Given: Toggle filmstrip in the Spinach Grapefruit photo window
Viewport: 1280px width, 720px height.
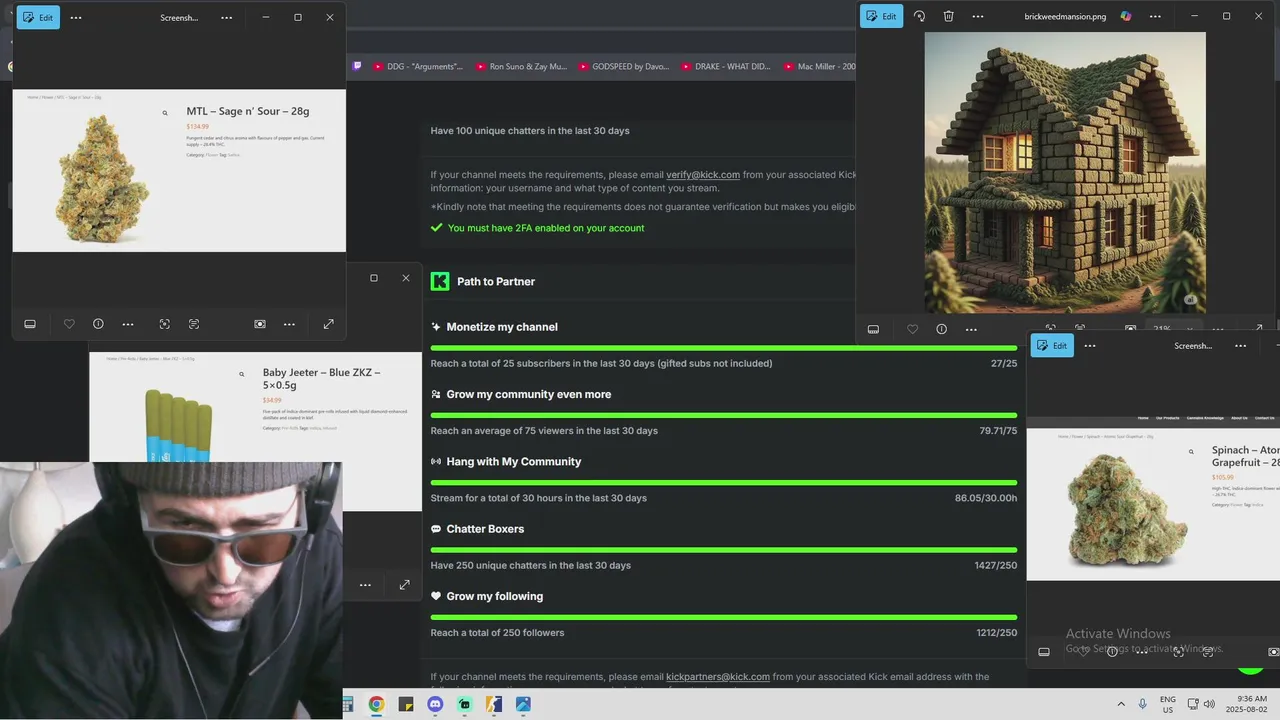Looking at the screenshot, I should click(1044, 652).
